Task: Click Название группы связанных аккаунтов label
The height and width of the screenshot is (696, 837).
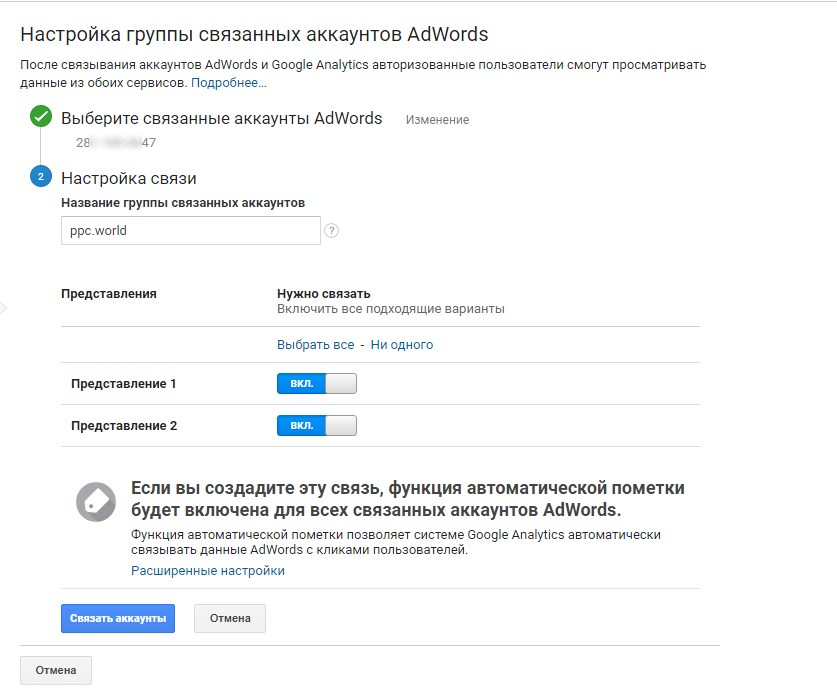Action: (183, 203)
